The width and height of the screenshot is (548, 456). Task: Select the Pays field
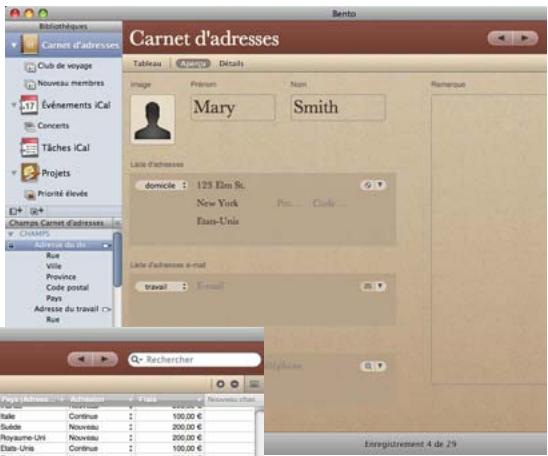[x=53, y=298]
